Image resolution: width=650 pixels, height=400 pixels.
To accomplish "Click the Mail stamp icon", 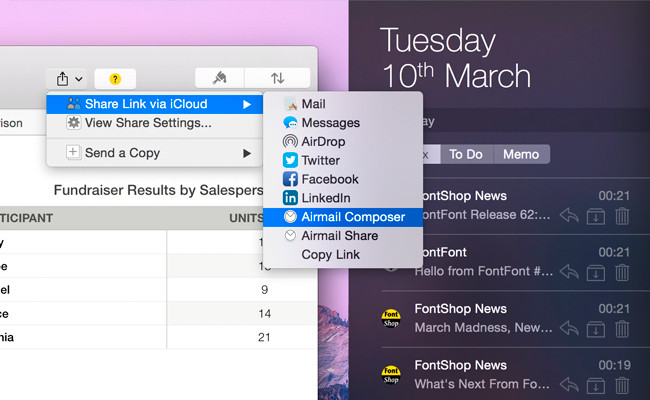I will click(x=290, y=104).
